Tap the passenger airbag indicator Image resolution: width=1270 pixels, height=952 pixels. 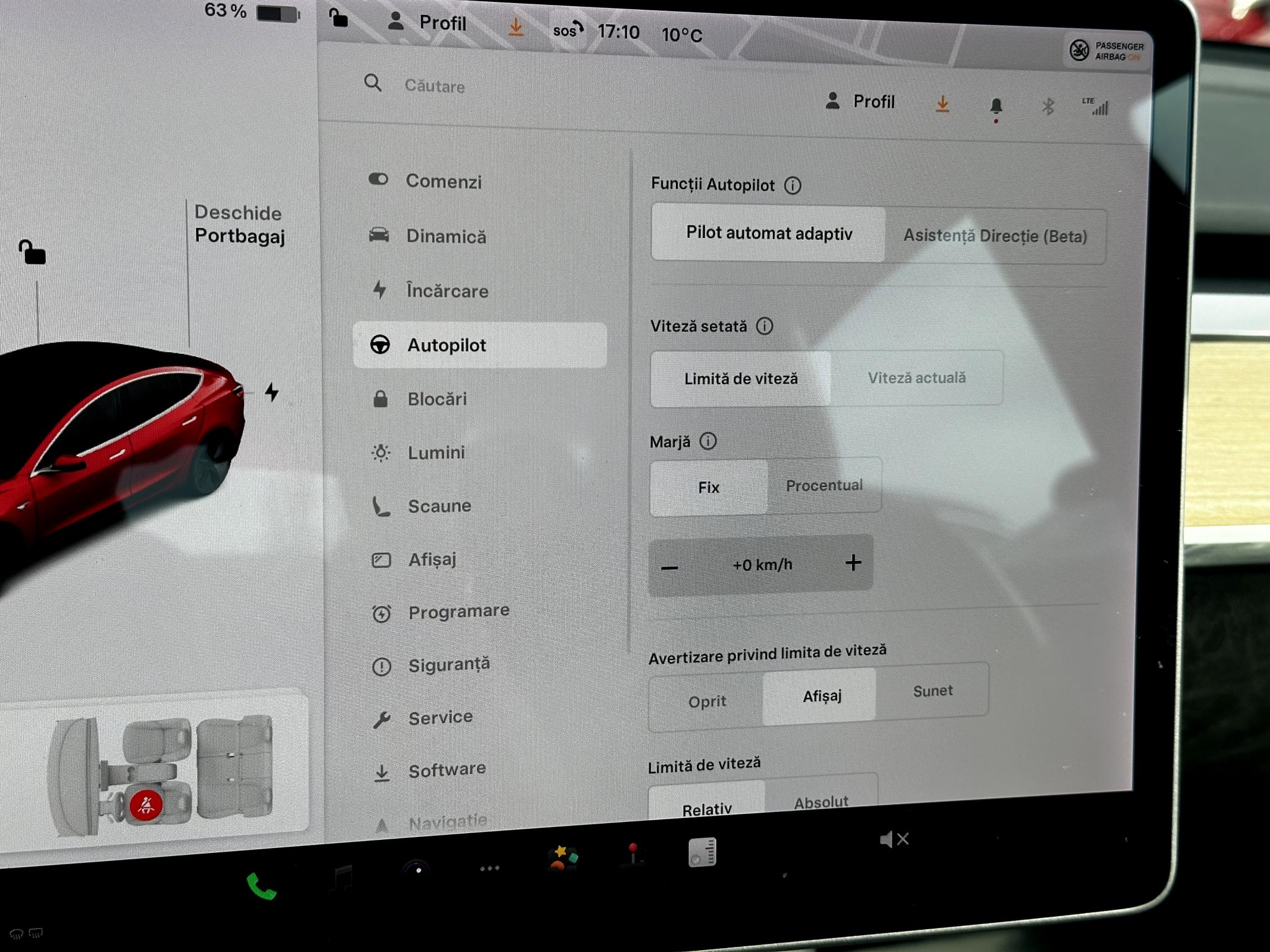1107,51
